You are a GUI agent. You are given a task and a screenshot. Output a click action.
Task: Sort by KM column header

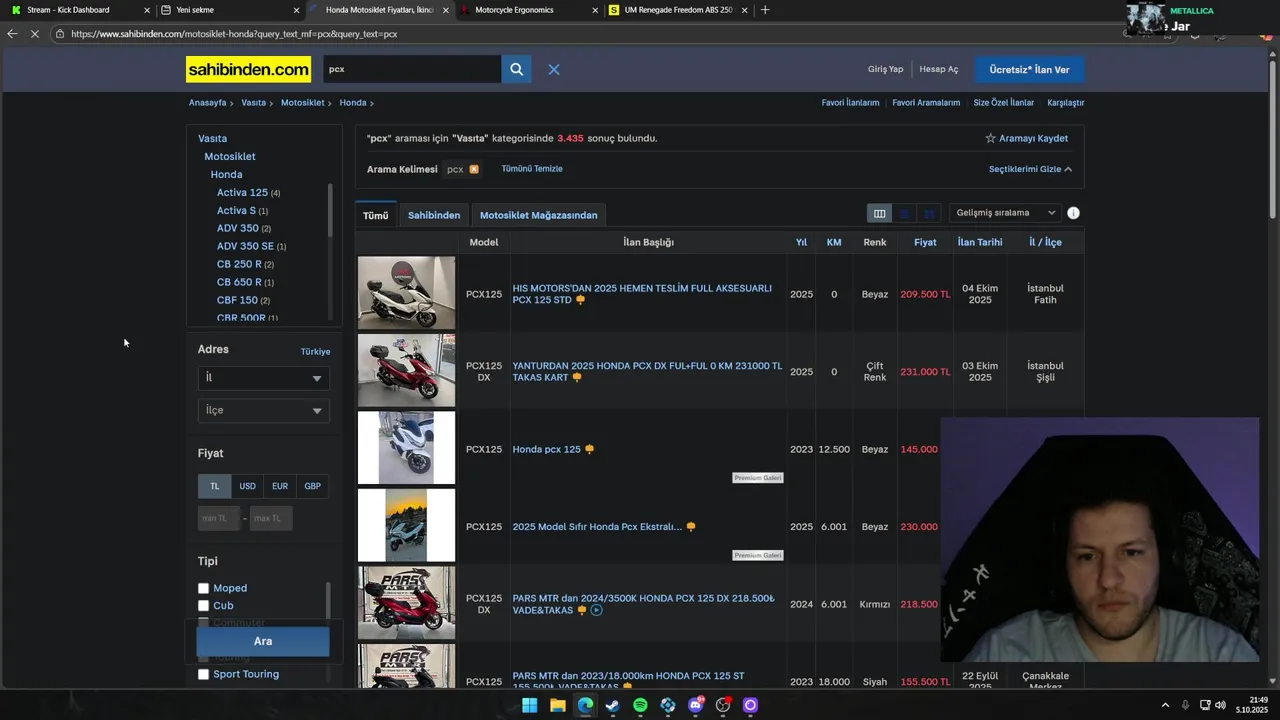tap(834, 242)
